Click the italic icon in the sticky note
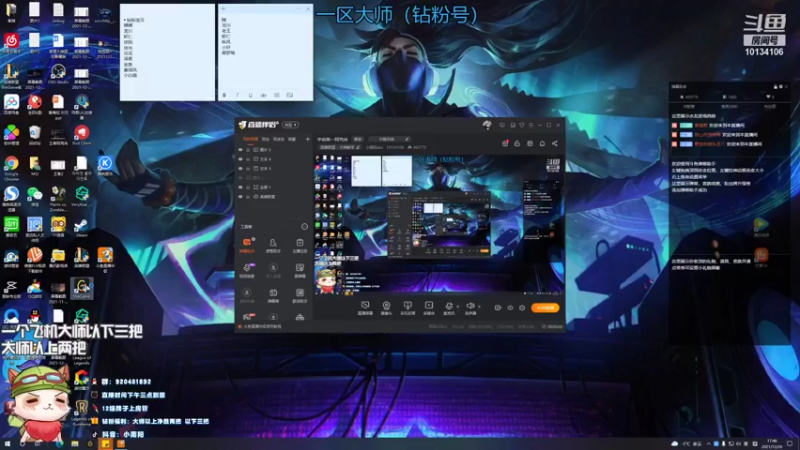Image resolution: width=800 pixels, height=450 pixels. click(x=237, y=95)
